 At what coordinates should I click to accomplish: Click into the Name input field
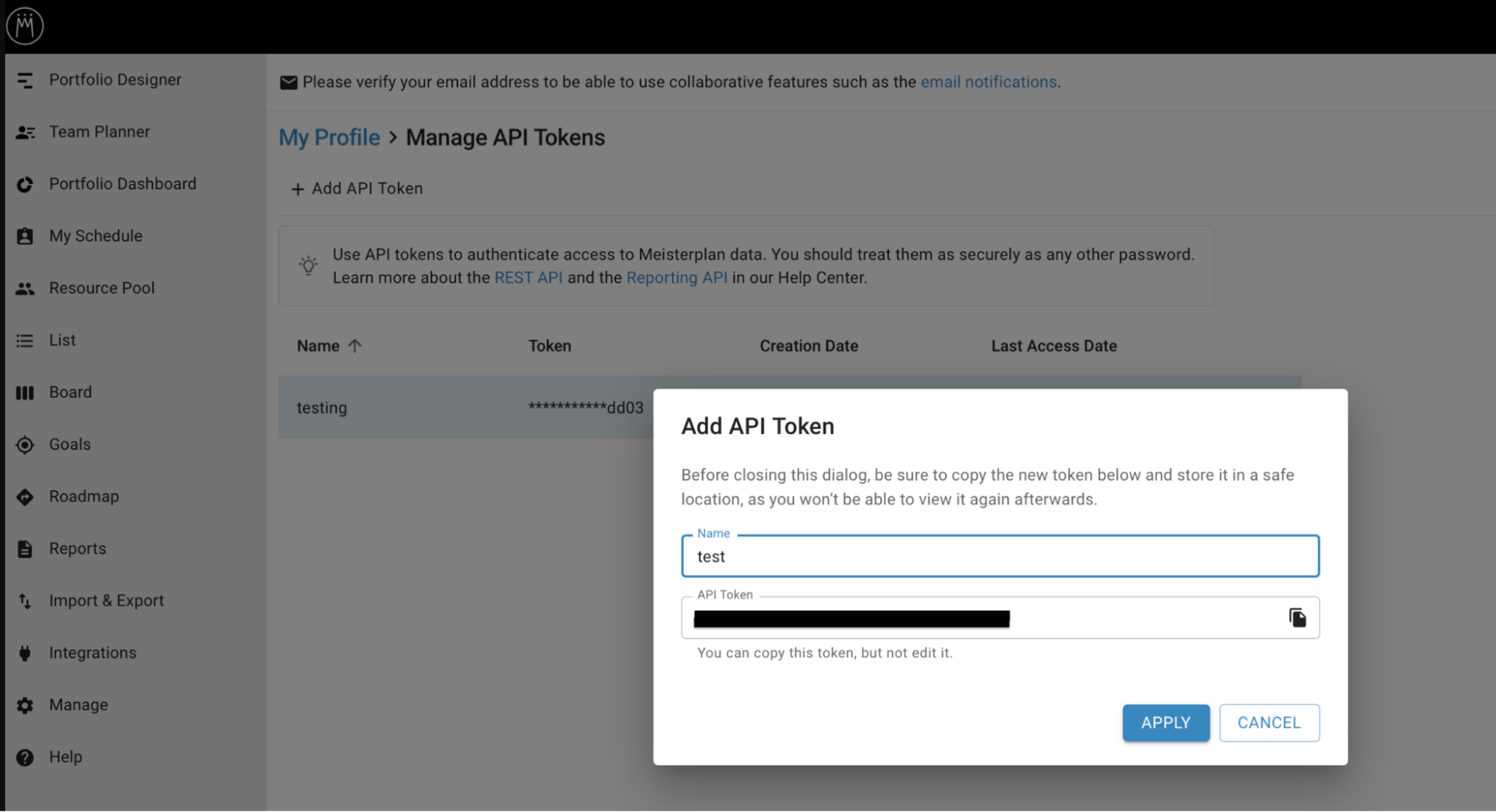click(x=999, y=556)
